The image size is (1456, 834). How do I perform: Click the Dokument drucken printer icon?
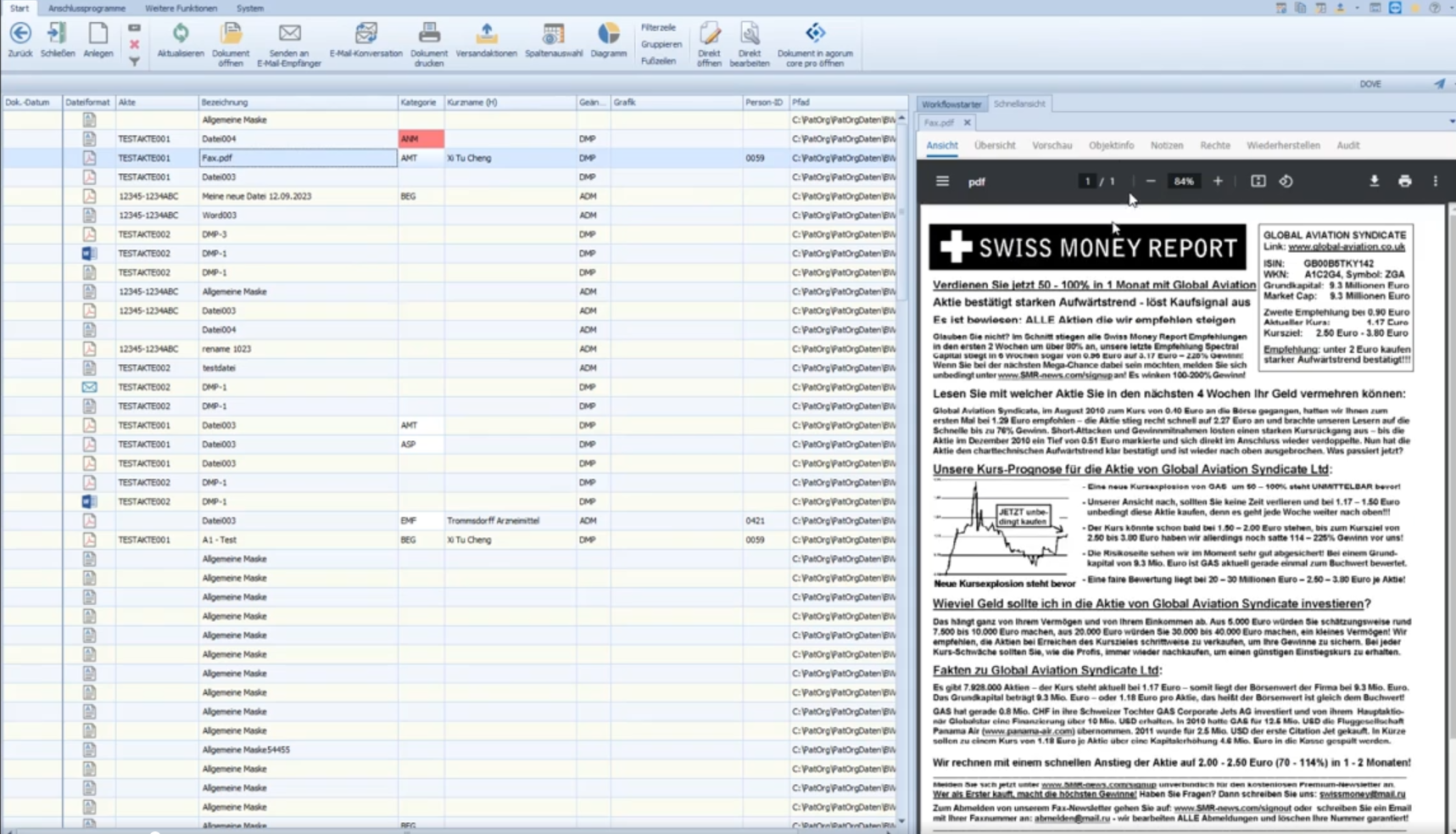(429, 33)
